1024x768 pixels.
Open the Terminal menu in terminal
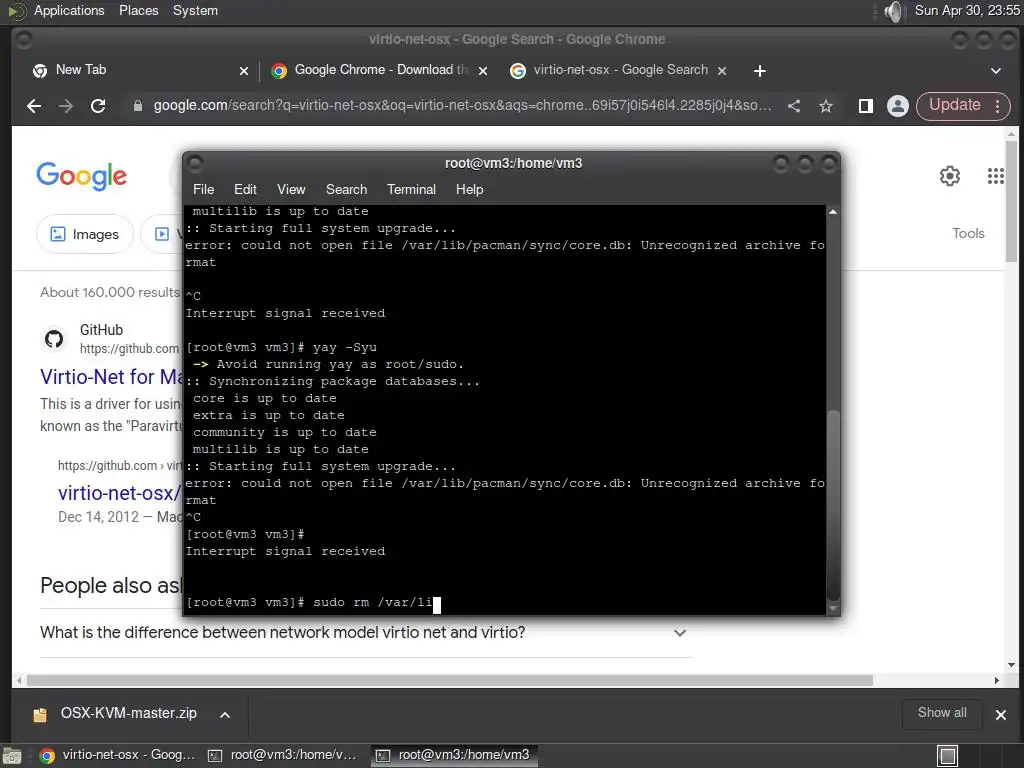[411, 189]
